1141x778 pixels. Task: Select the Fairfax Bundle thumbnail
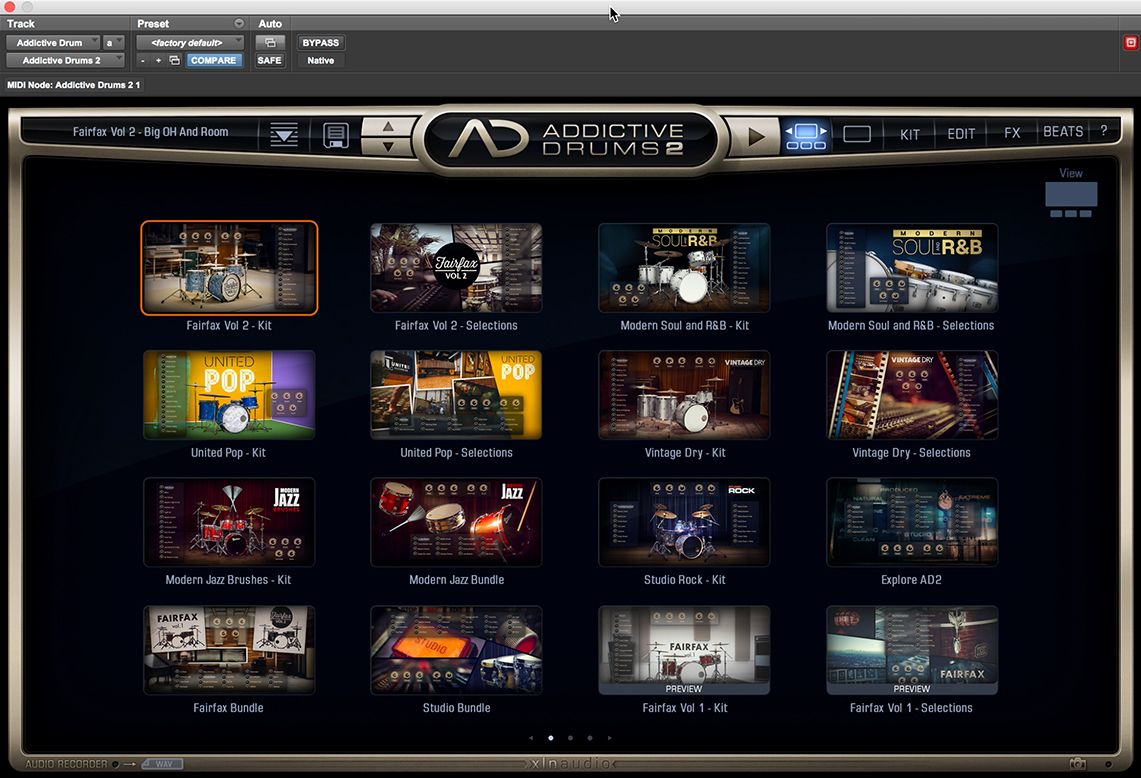229,650
